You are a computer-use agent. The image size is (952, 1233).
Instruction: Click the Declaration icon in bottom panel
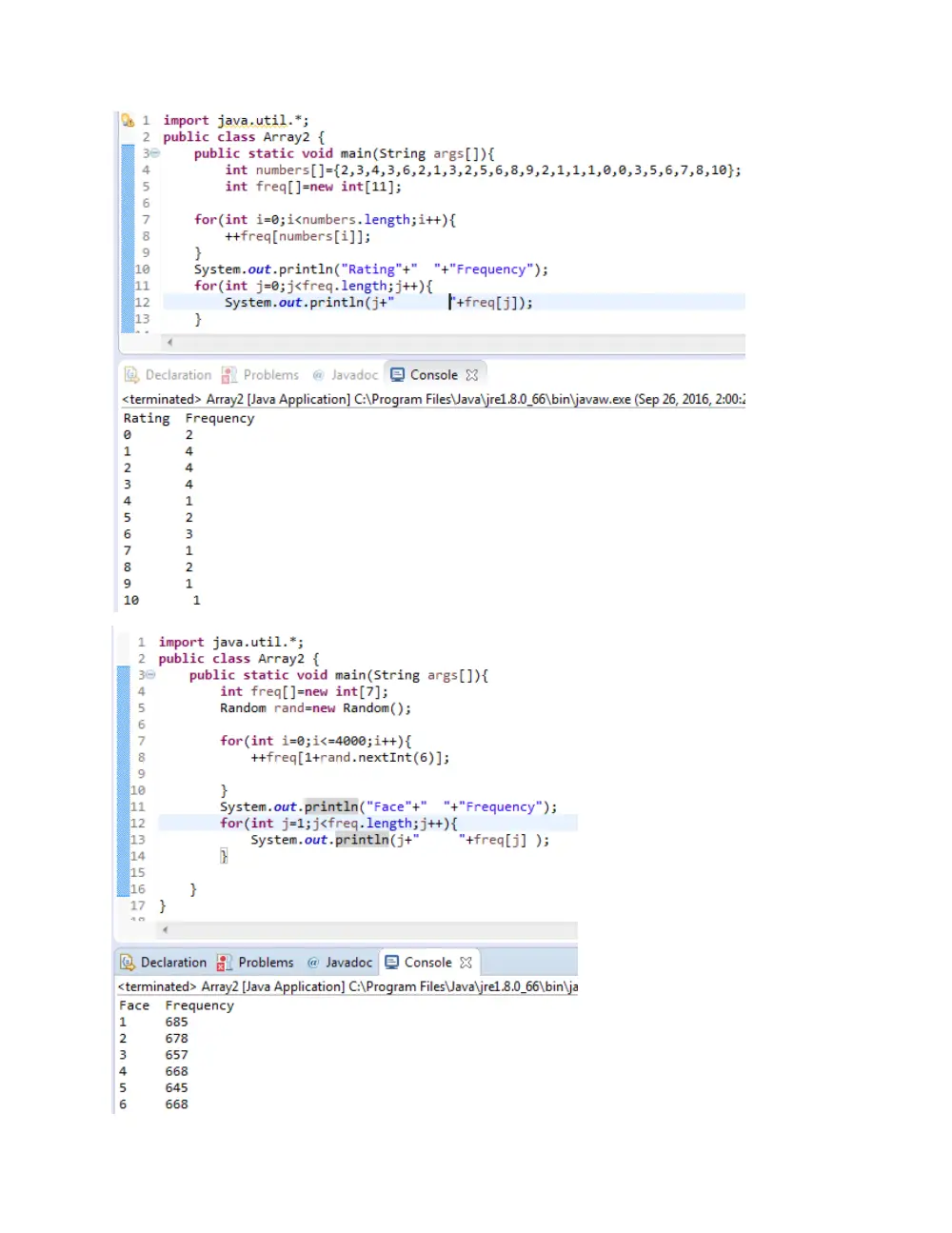pyautogui.click(x=127, y=963)
